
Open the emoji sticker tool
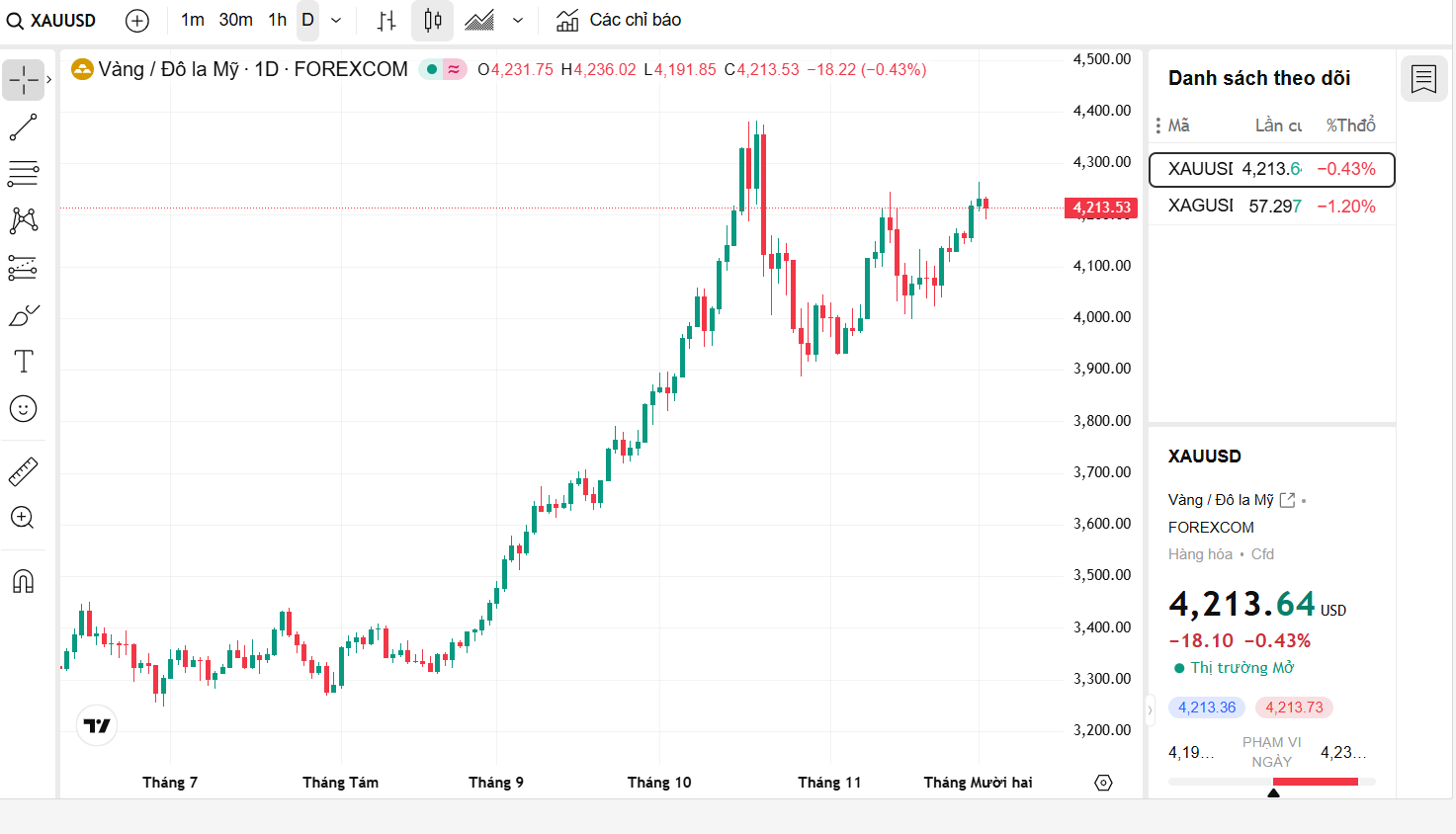24,409
